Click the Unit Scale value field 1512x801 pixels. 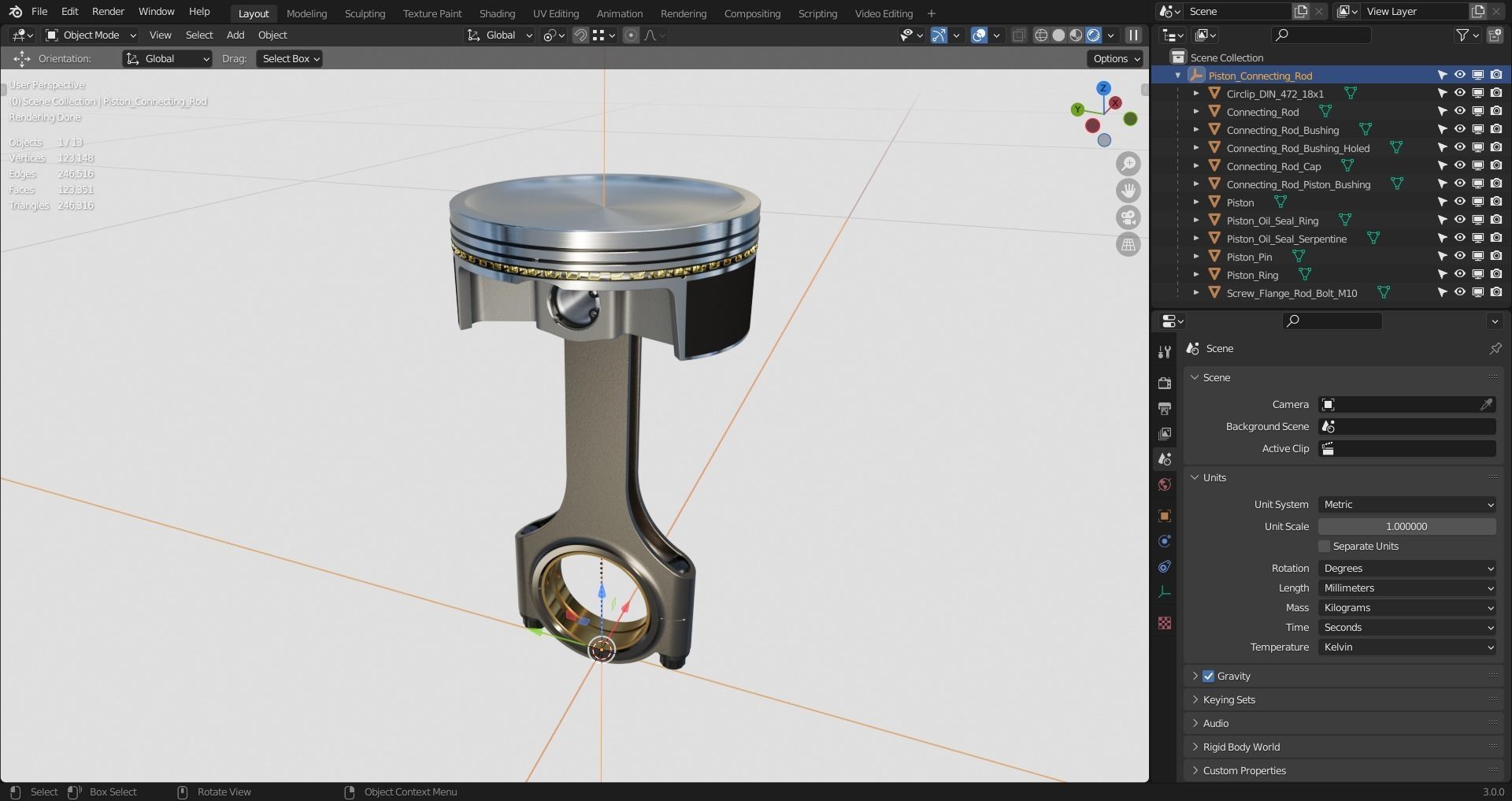(x=1407, y=526)
